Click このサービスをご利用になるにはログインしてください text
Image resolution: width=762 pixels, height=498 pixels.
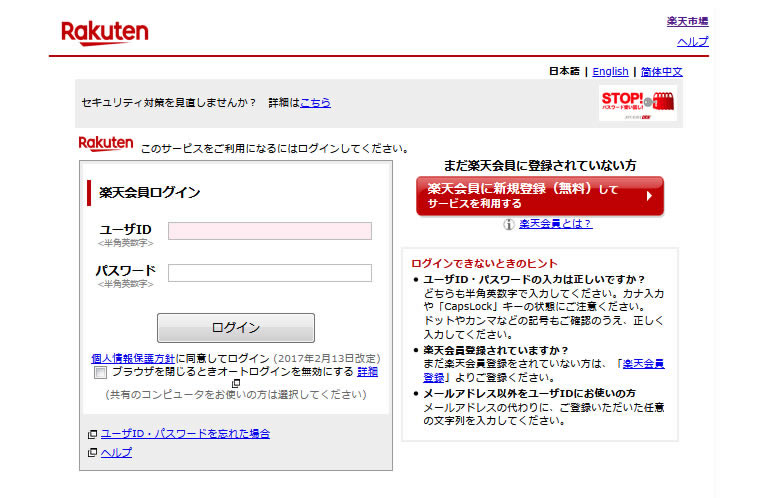pyautogui.click(x=275, y=149)
